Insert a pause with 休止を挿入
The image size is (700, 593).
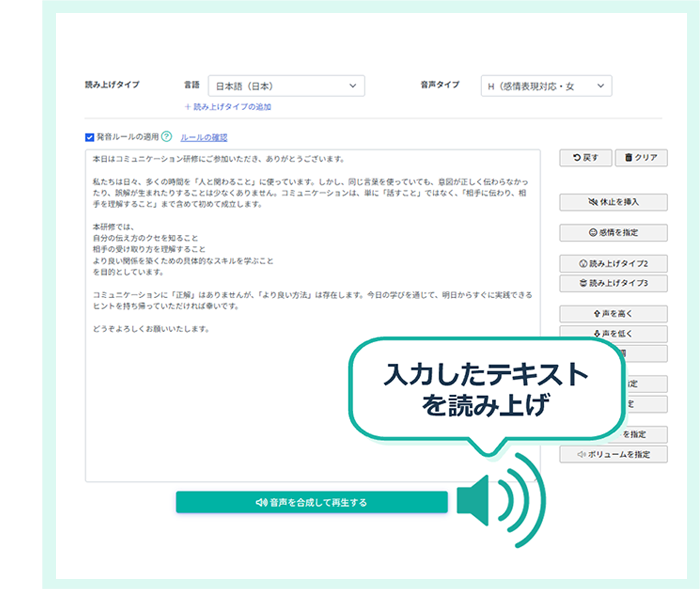pos(613,202)
